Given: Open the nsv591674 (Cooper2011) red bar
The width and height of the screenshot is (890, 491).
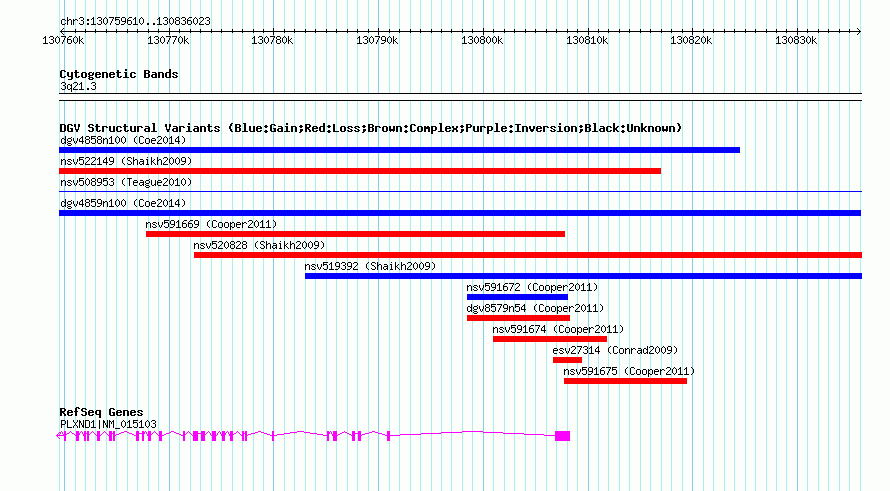Looking at the screenshot, I should (x=550, y=339).
